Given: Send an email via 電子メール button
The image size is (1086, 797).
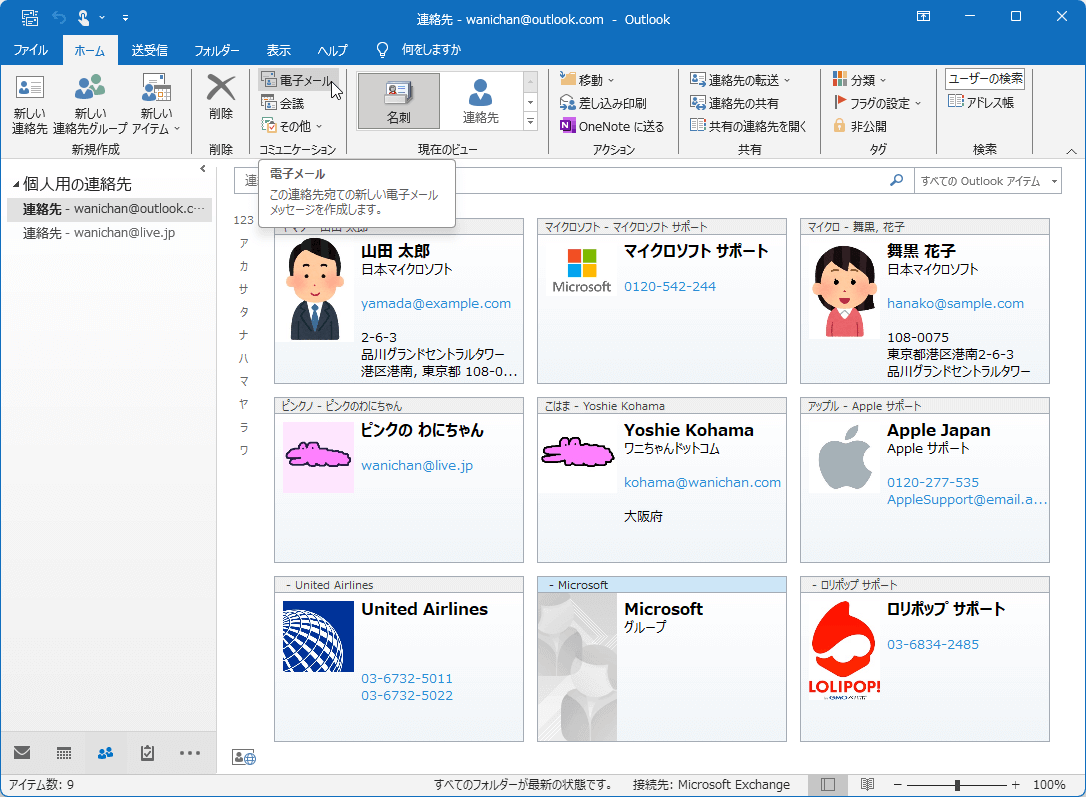Looking at the screenshot, I should [x=299, y=80].
